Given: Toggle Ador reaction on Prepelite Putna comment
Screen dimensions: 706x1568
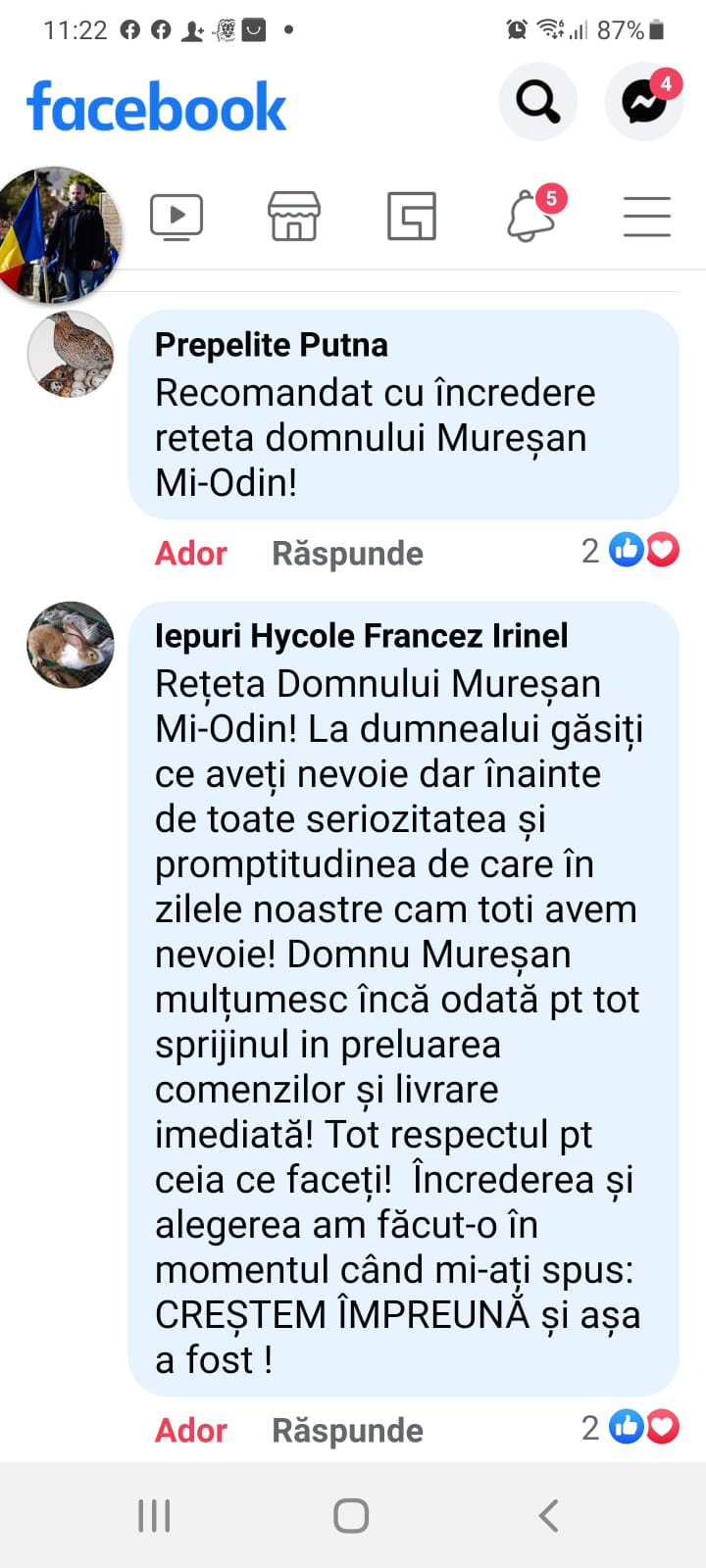Looking at the screenshot, I should coord(191,553).
